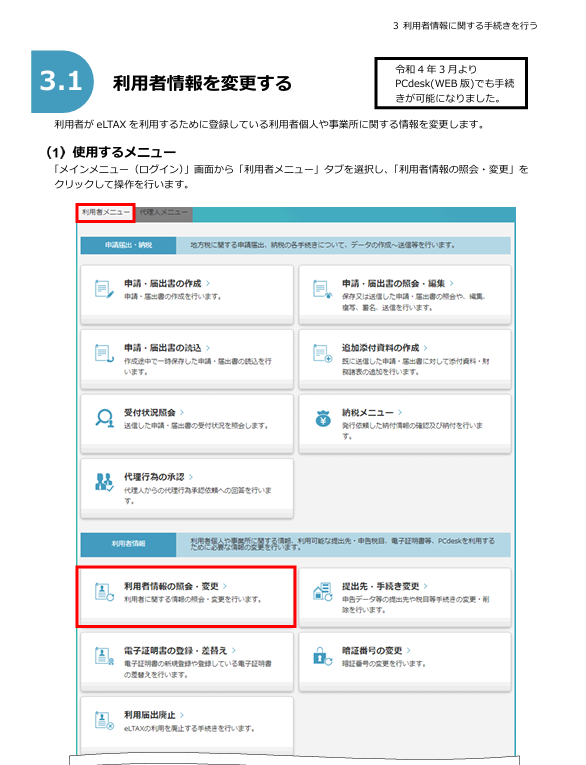
Task: Click the 提出先・手続き変更 building icon
Action: pyautogui.click(x=322, y=591)
